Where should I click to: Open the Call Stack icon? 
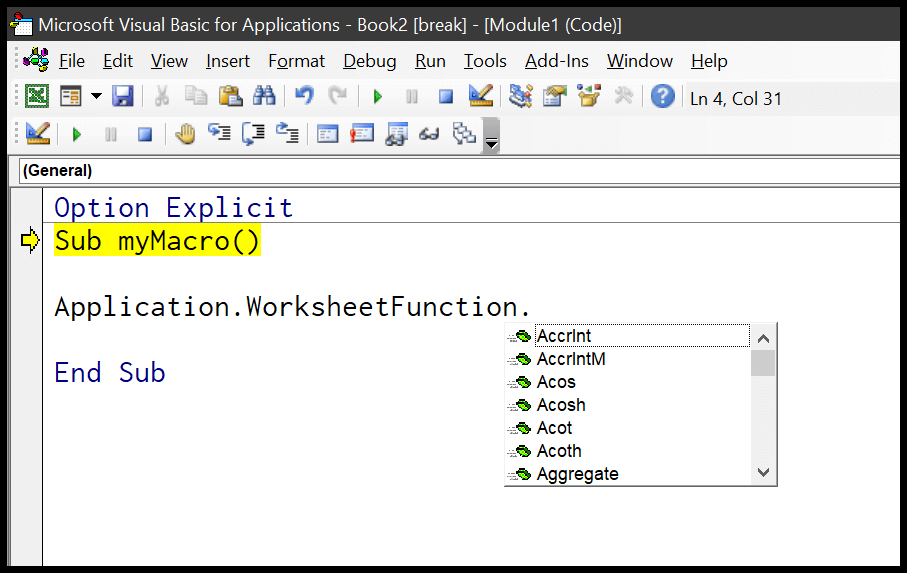[463, 134]
